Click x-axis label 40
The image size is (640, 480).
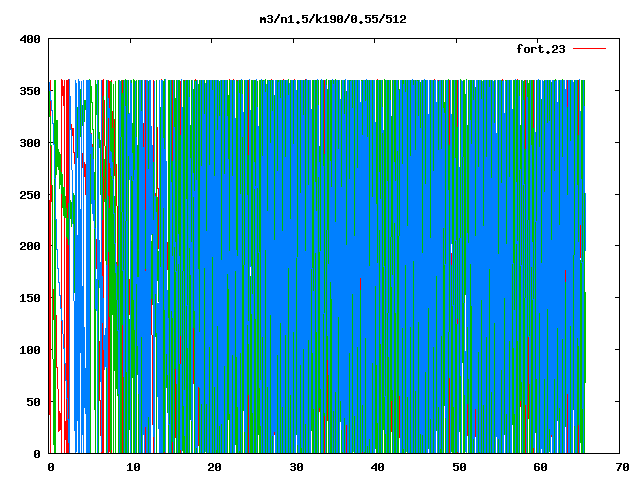[x=378, y=467]
